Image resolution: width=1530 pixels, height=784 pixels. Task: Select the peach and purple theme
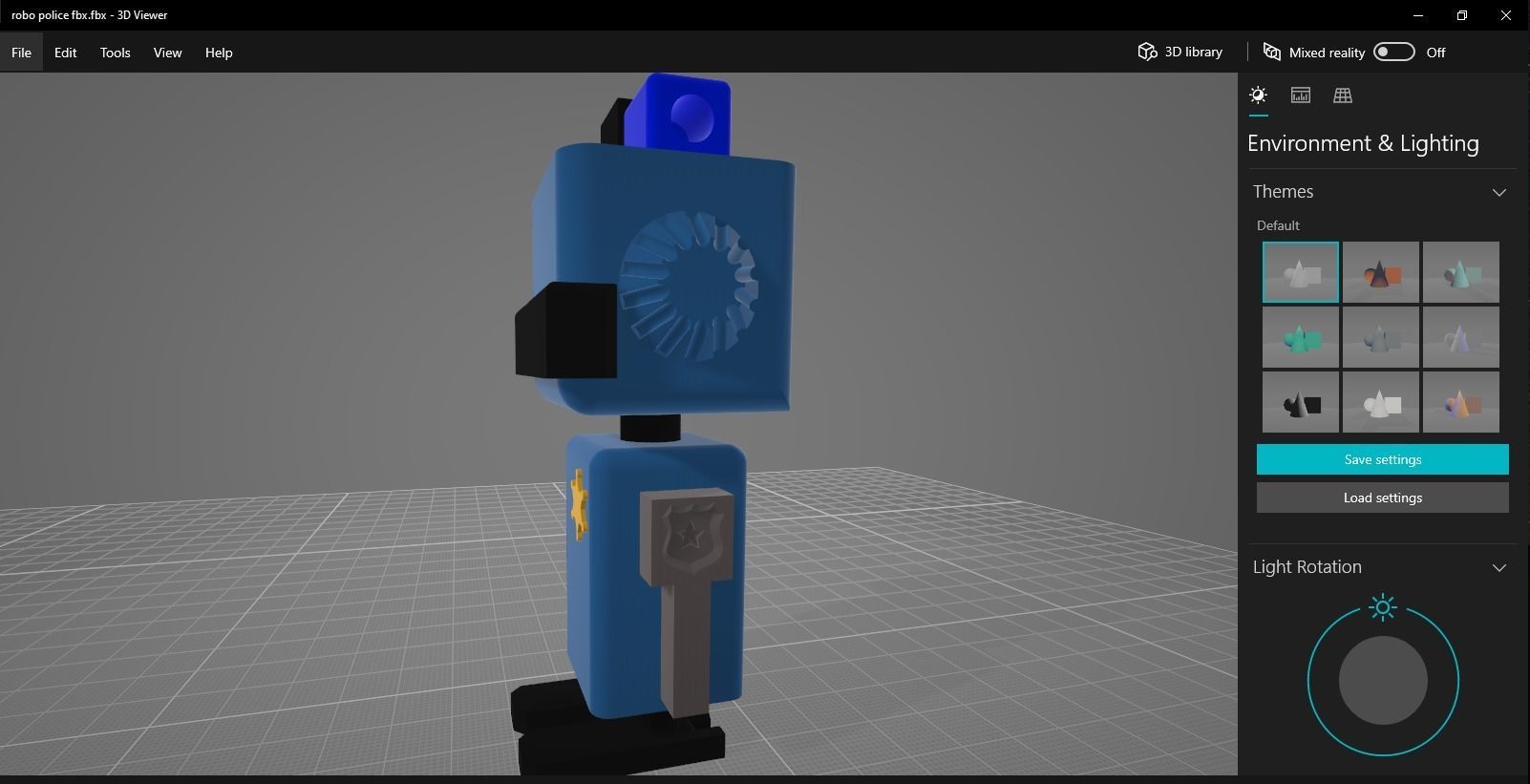tap(1460, 402)
